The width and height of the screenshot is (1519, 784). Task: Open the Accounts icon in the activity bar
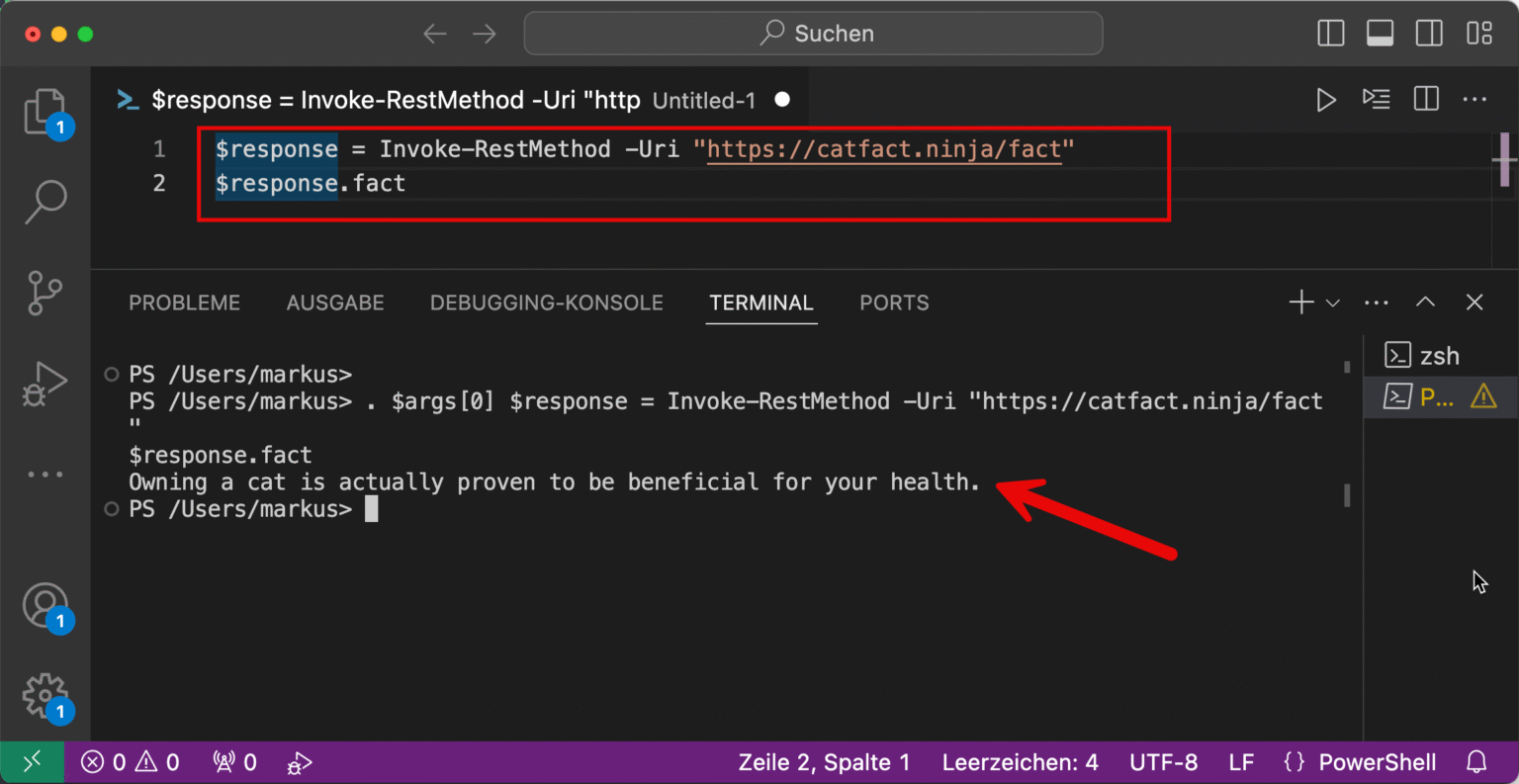tap(45, 606)
